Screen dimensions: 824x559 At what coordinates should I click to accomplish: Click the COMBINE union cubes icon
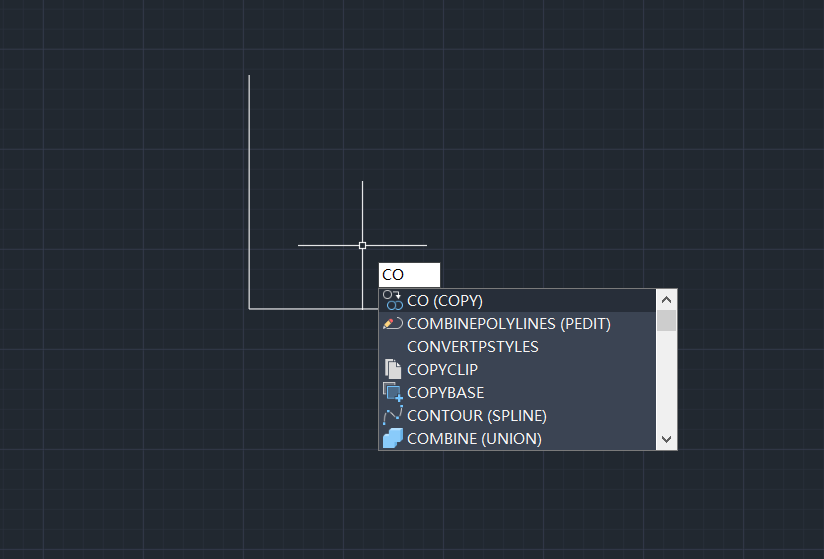click(x=392, y=438)
